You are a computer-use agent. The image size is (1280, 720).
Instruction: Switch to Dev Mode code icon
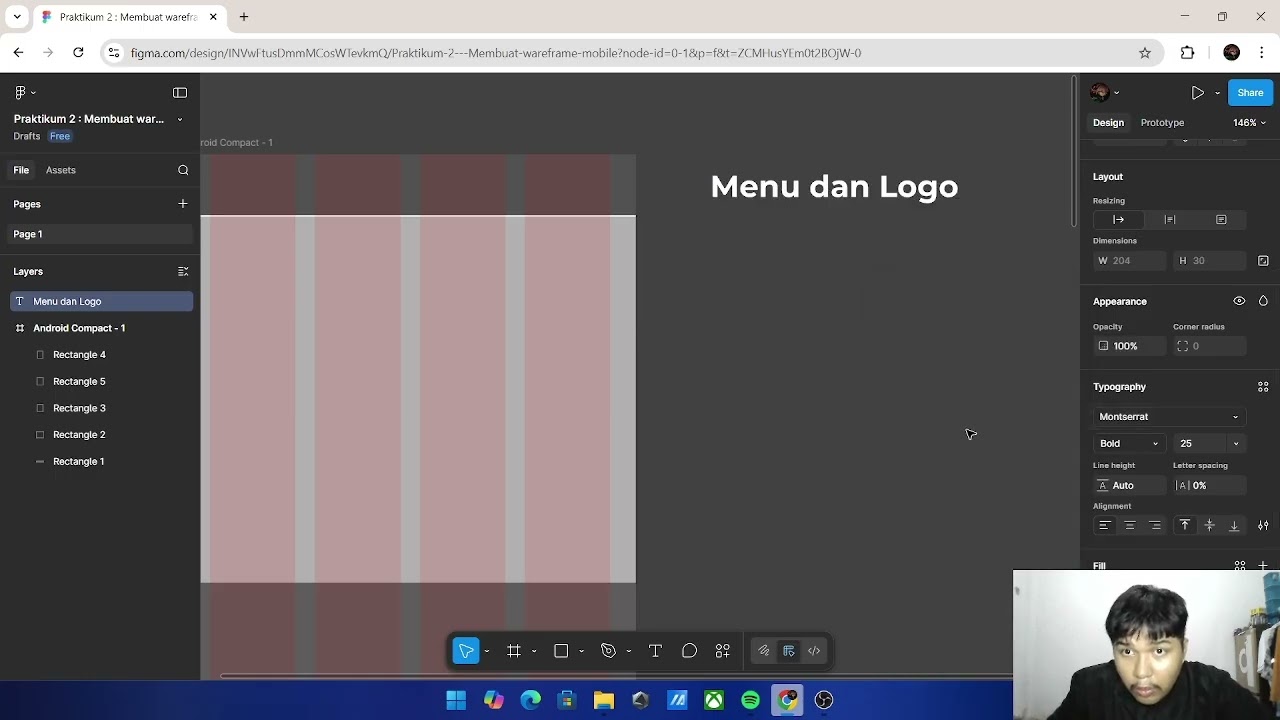click(814, 651)
